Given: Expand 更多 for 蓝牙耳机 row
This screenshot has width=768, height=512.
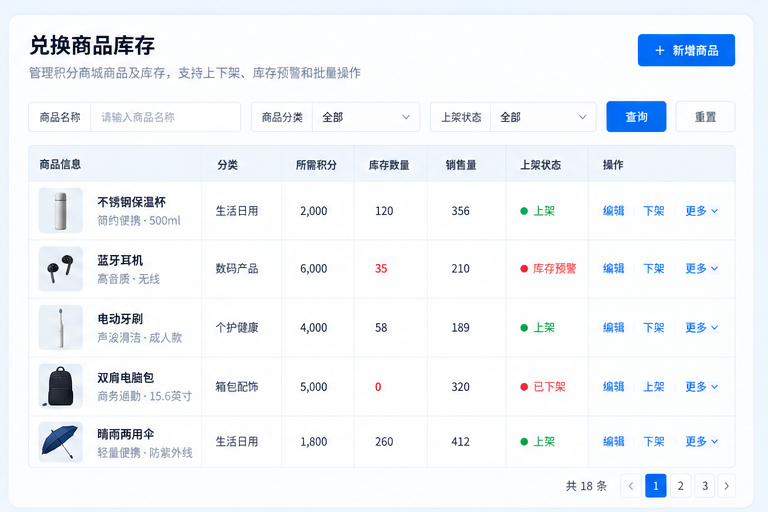Looking at the screenshot, I should tap(701, 268).
